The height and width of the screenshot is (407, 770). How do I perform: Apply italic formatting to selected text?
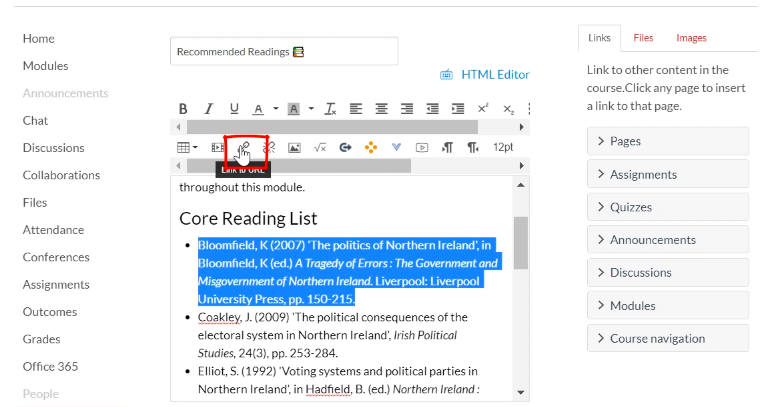coord(208,109)
